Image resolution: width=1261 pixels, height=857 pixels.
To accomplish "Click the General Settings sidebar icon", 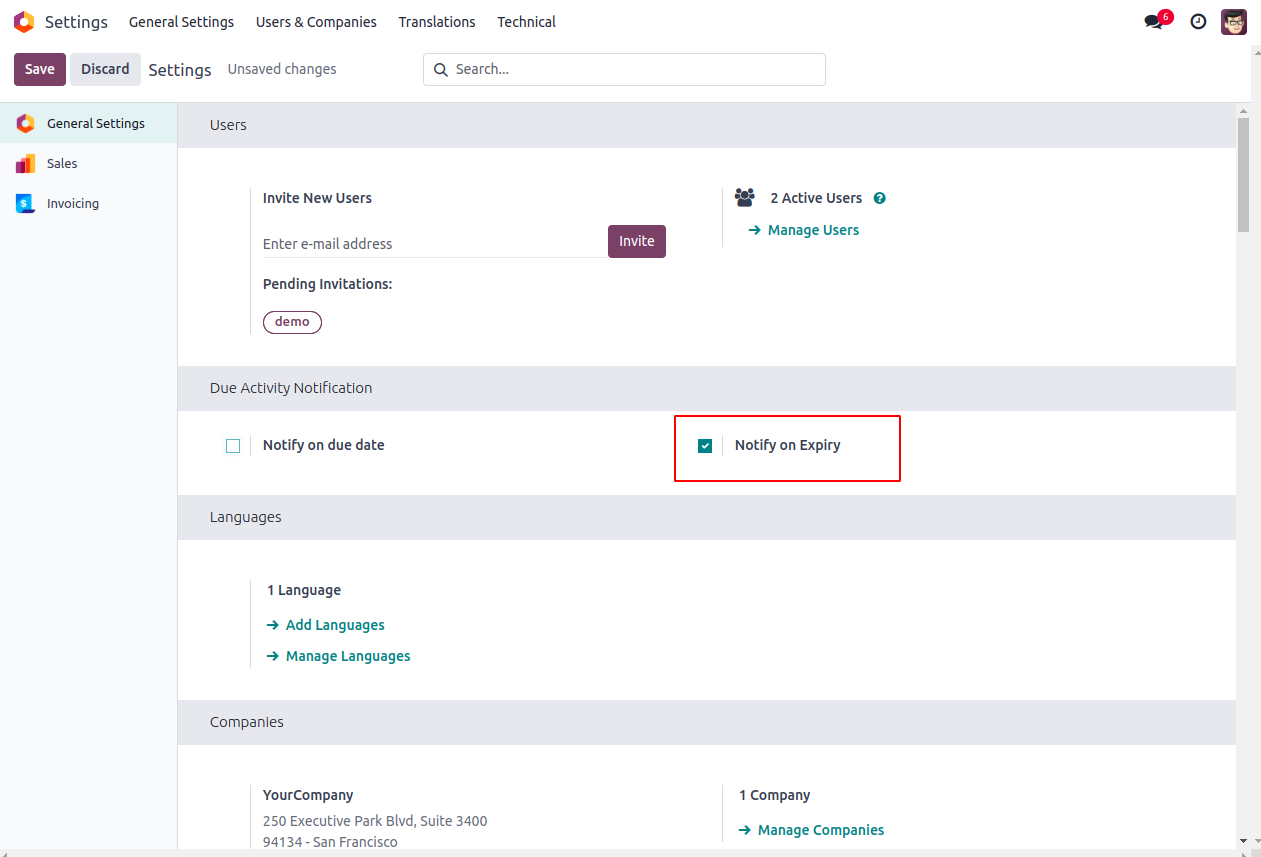I will [25, 124].
